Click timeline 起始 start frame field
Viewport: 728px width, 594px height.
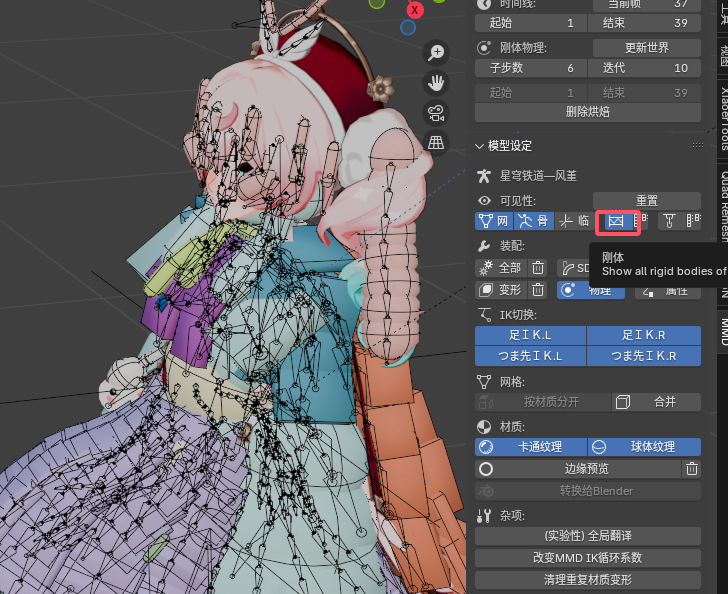[531, 23]
